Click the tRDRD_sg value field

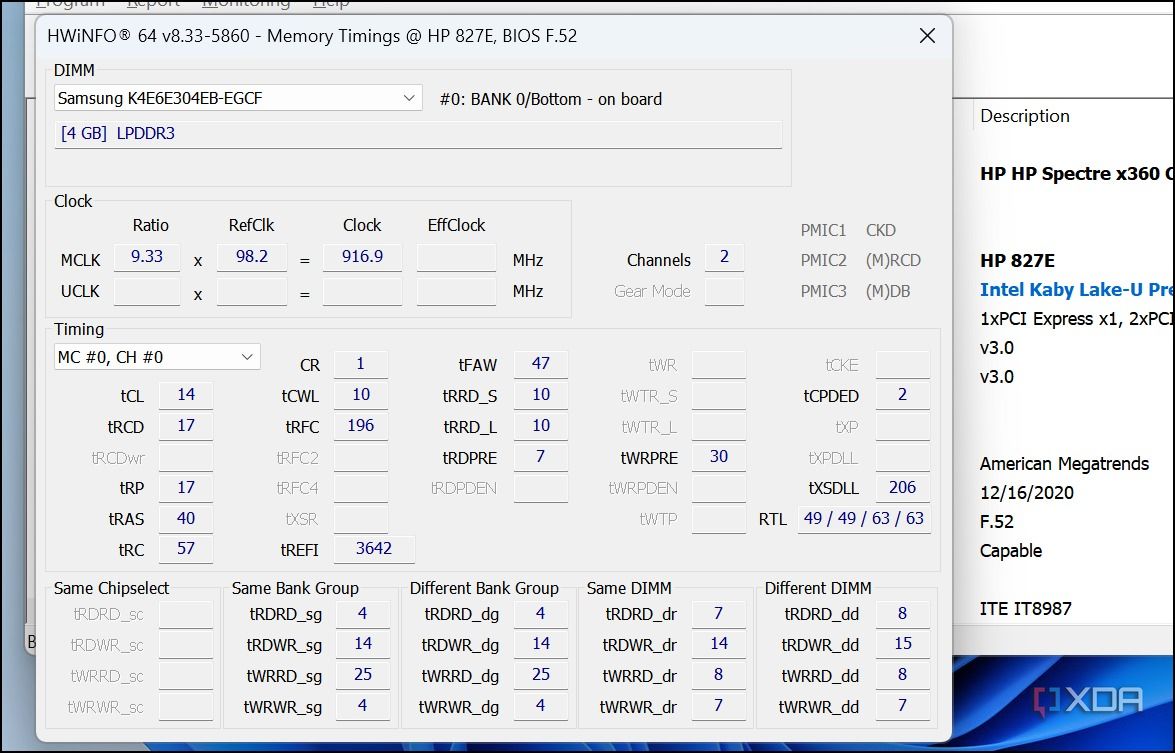click(x=363, y=614)
